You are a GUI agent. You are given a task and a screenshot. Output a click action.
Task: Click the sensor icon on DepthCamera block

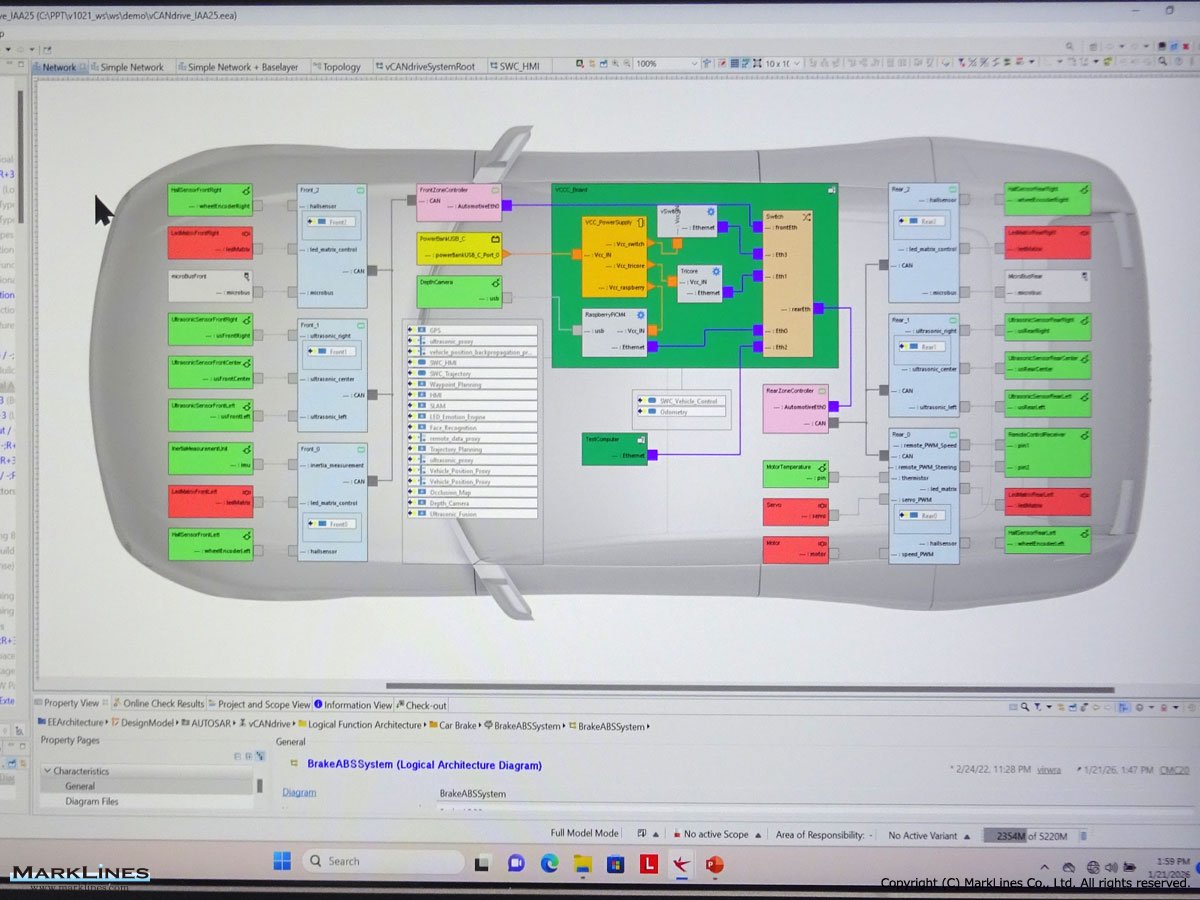click(x=496, y=283)
